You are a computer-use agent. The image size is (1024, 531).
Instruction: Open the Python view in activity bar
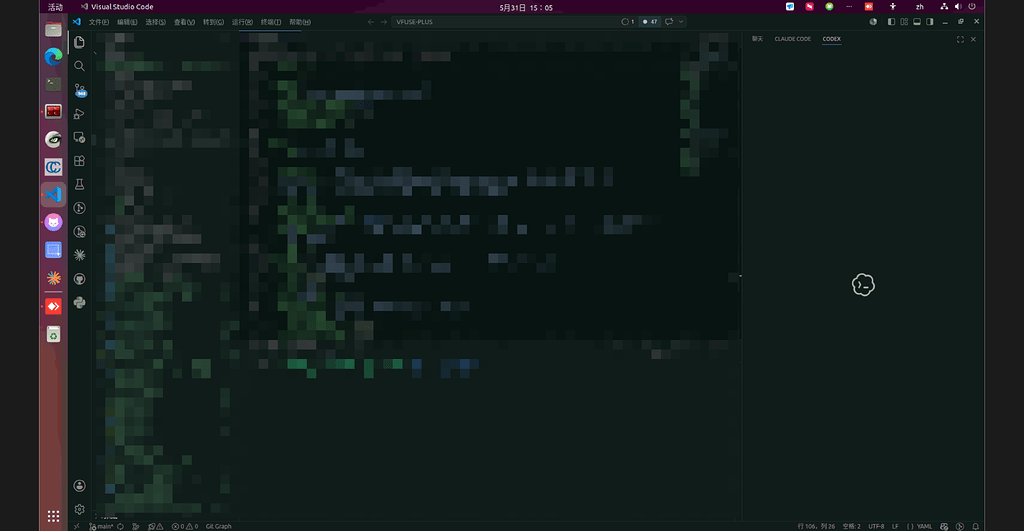point(79,302)
